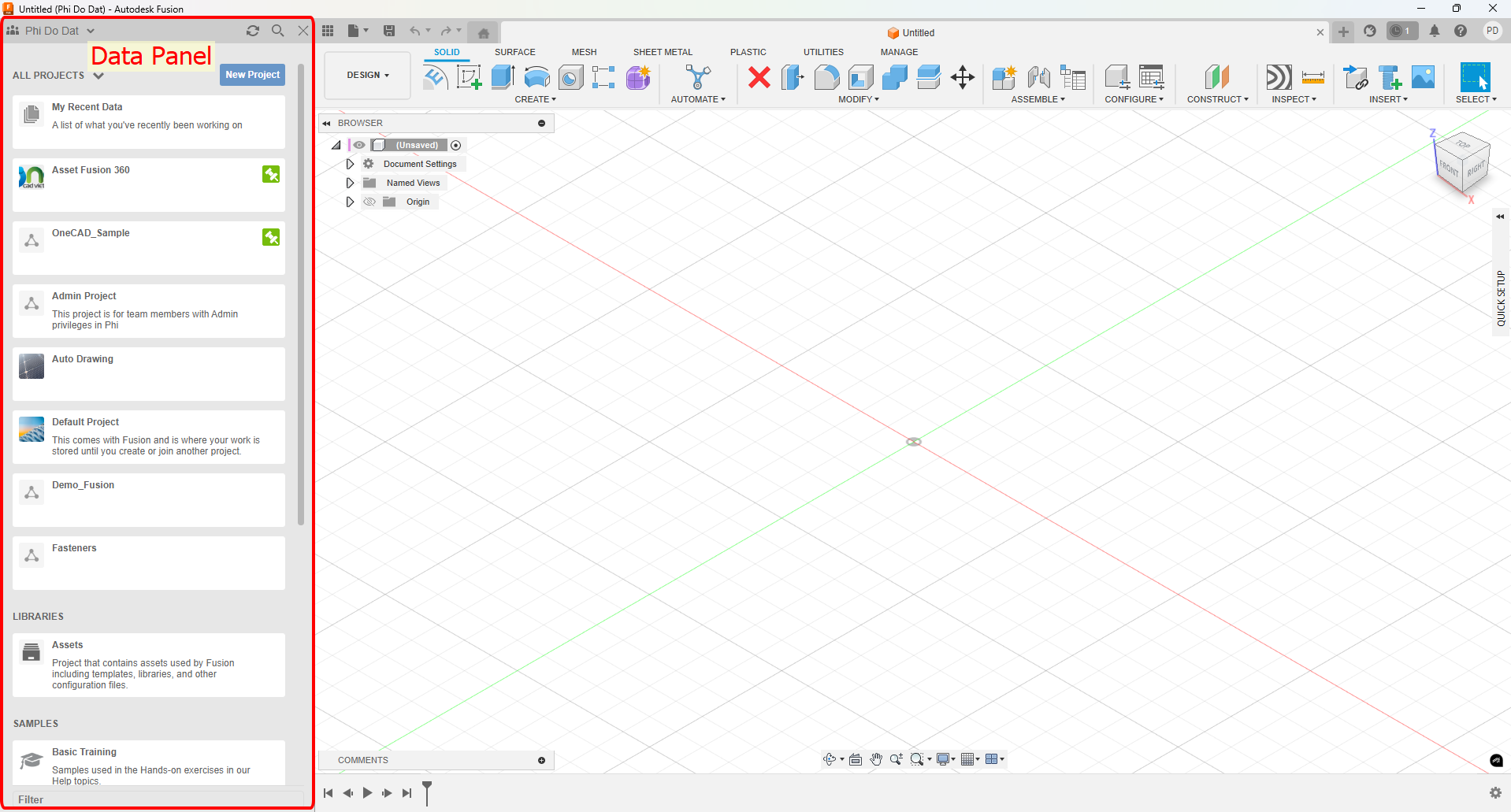Screen dimensions: 1511x812
Task: Click the Extrude tool icon
Action: 503,77
